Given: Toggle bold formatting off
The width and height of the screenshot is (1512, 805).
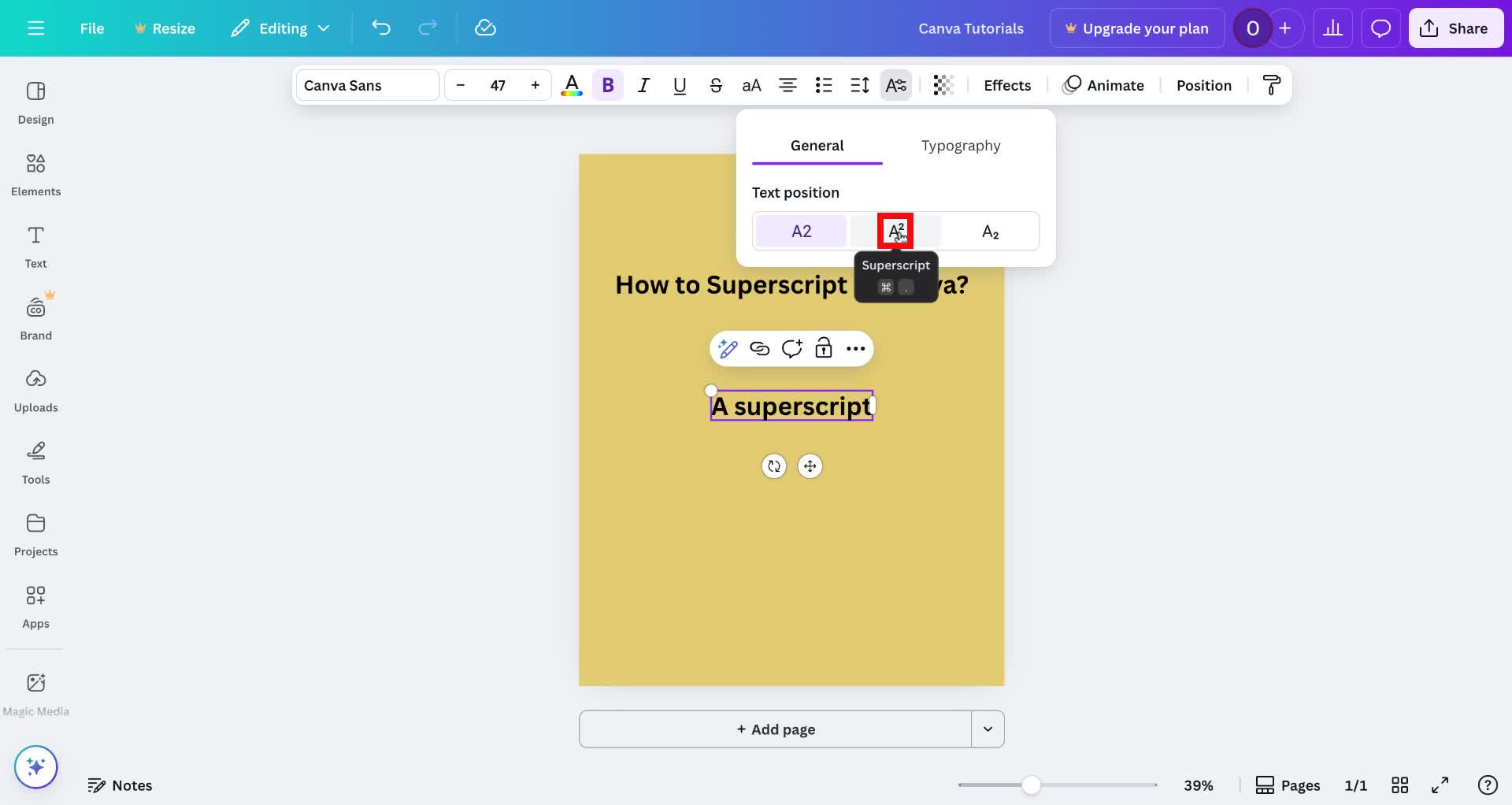Looking at the screenshot, I should point(607,85).
